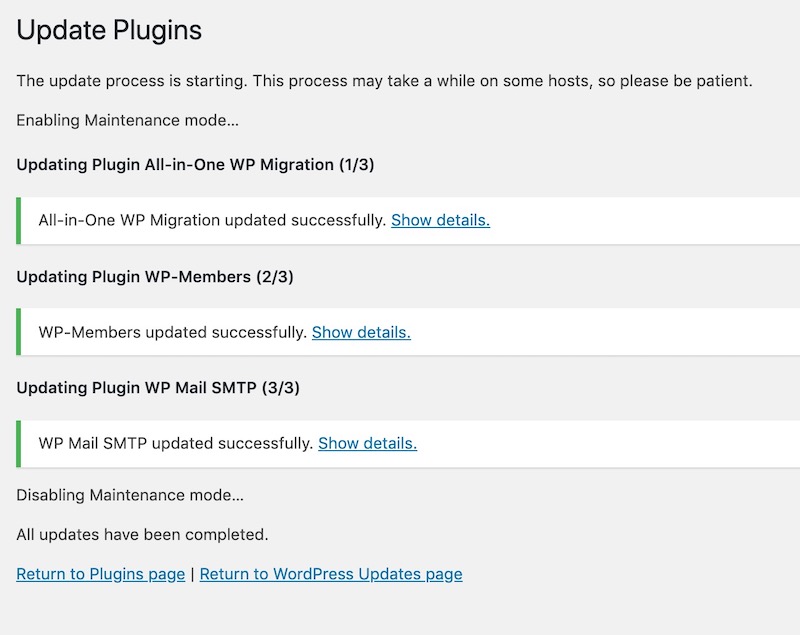Show details for WP Mail SMTP update

coord(367,444)
